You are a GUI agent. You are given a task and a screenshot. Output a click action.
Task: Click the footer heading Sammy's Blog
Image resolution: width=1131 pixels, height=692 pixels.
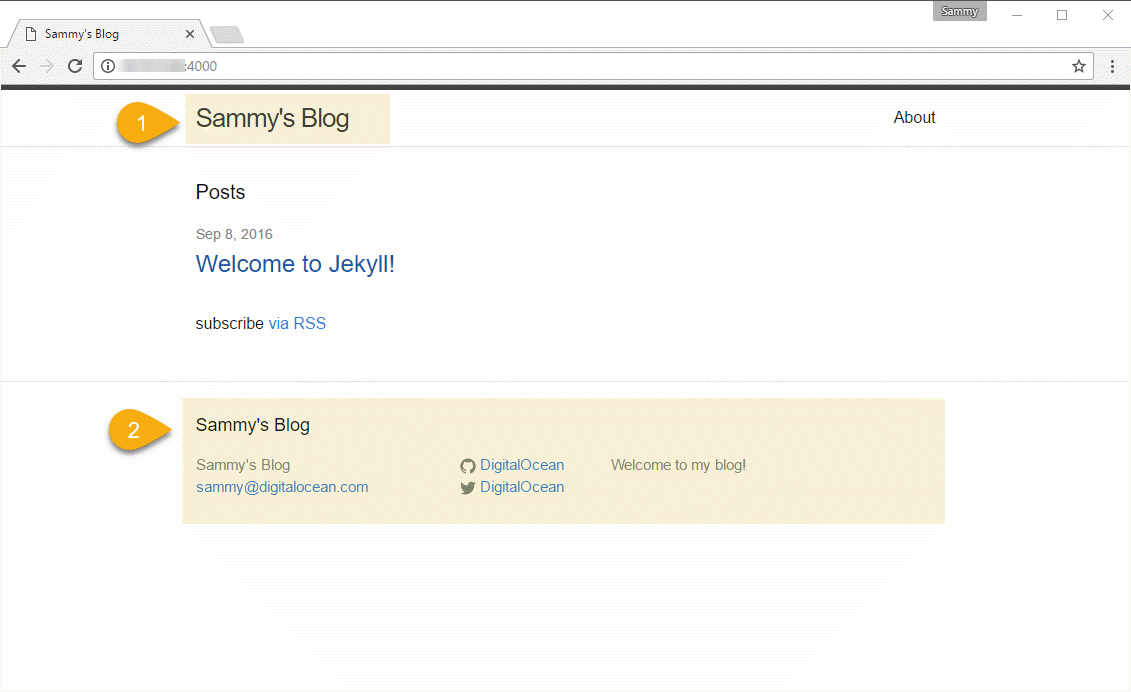253,425
